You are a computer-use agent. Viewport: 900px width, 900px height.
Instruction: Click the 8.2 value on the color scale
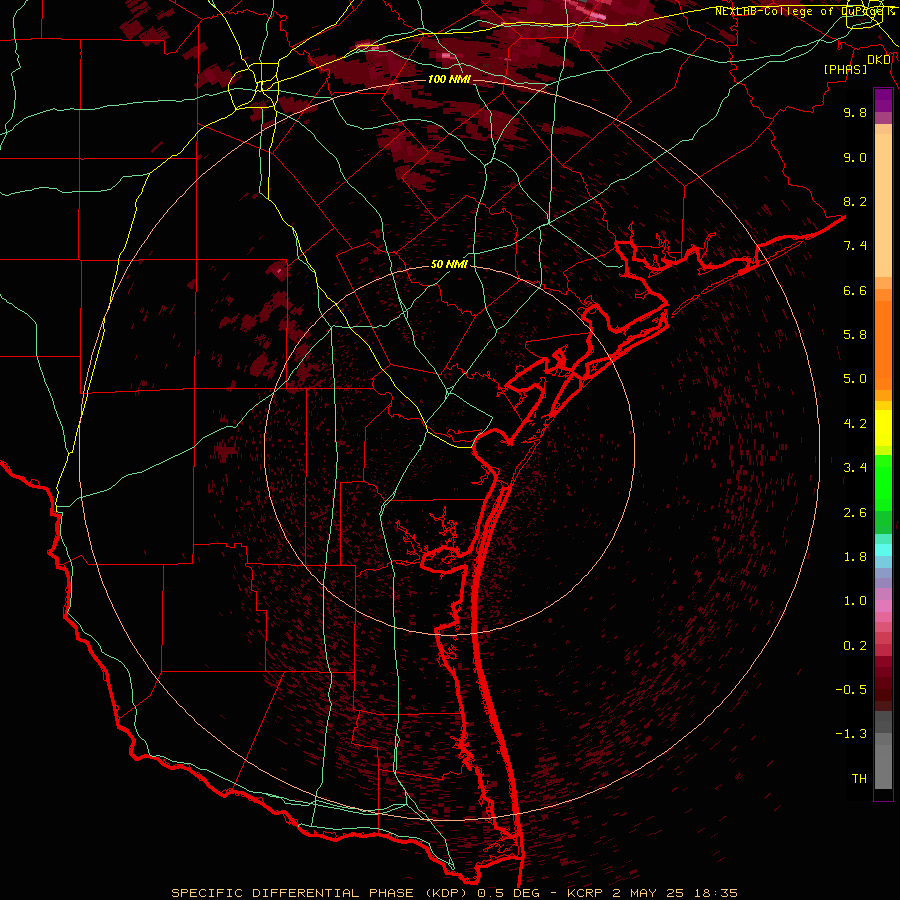point(855,201)
